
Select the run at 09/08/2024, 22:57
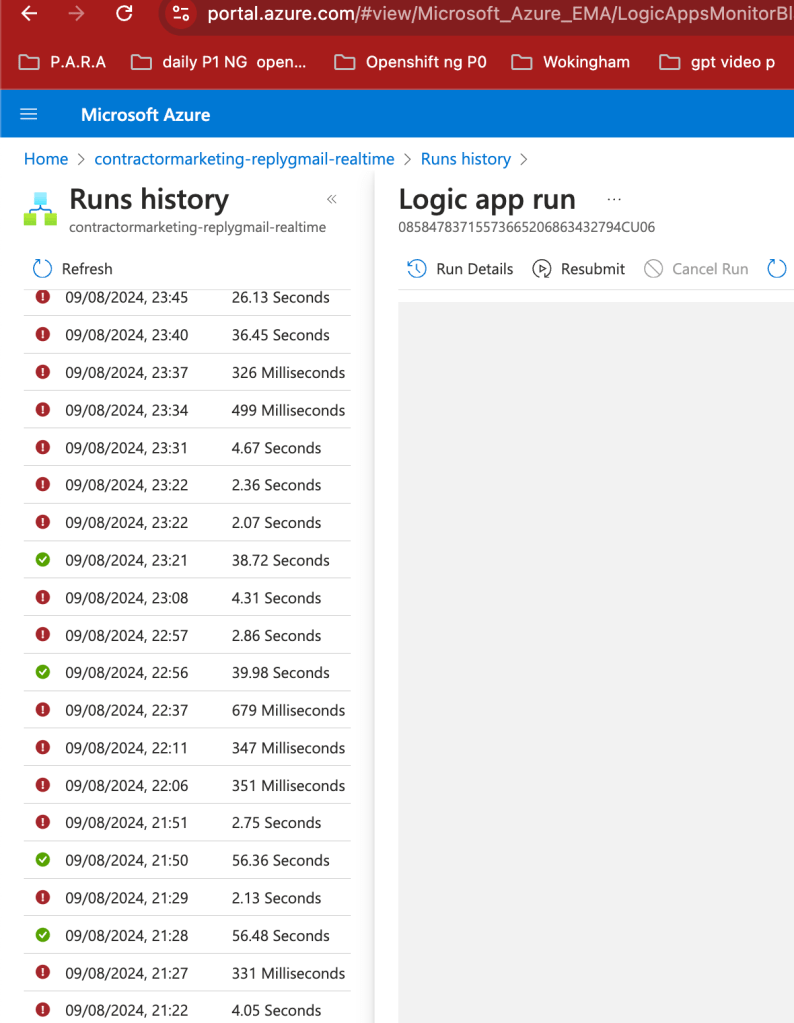point(187,635)
